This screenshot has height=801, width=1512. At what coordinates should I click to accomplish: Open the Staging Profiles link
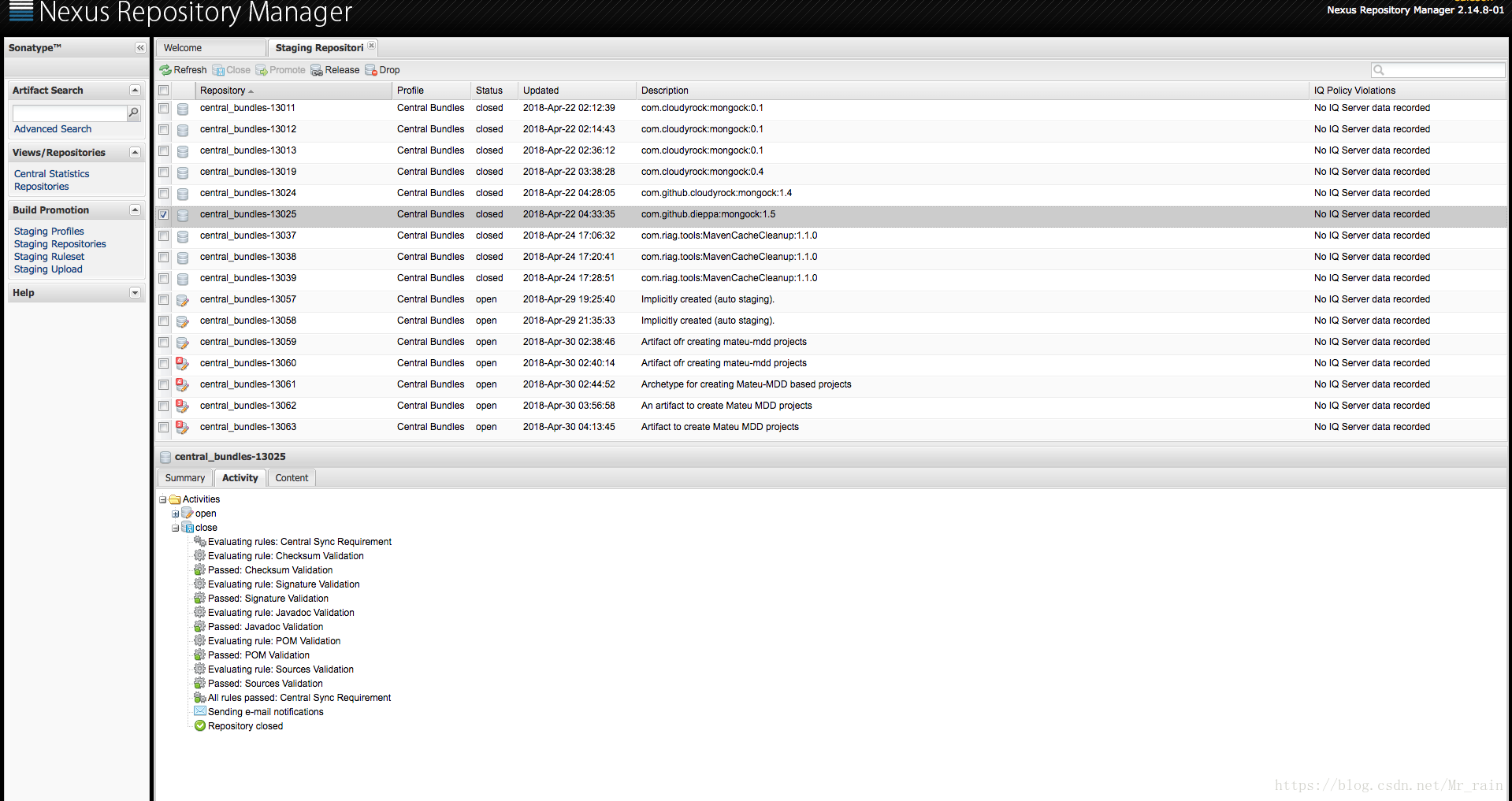49,232
